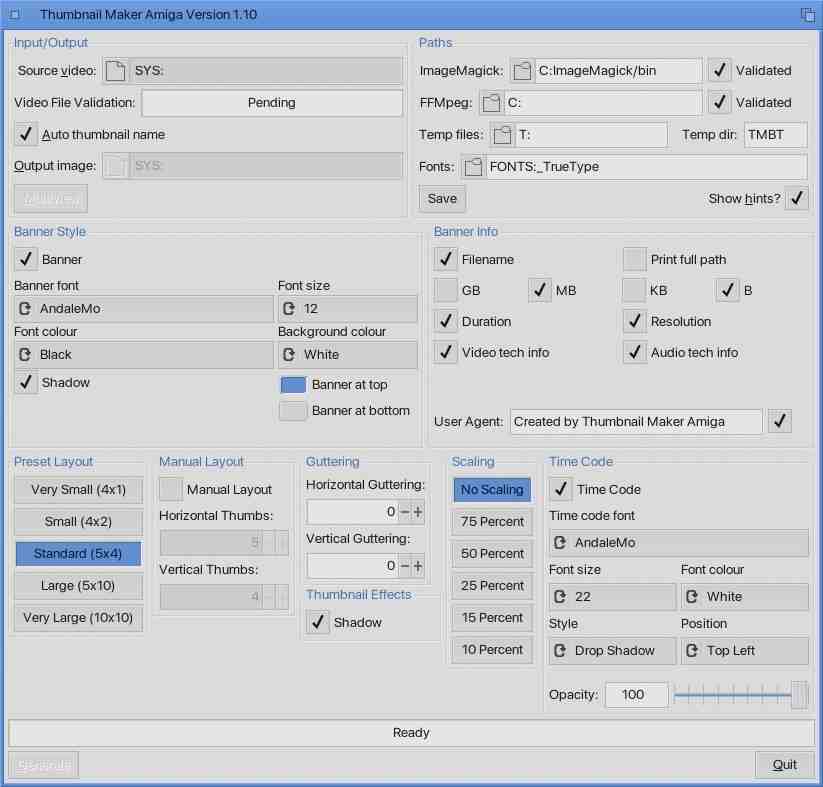Click the FFMpeg path folder browse icon

[491, 103]
